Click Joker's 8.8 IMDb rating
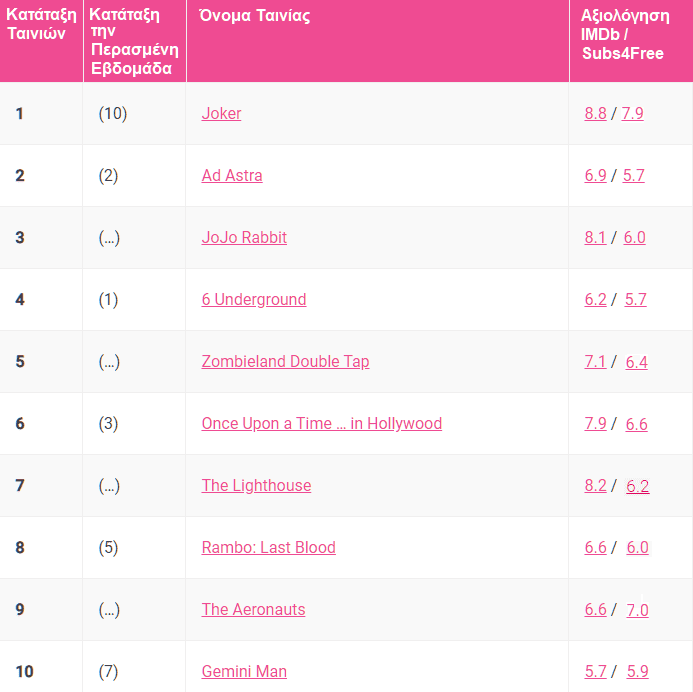Screen dimensions: 693x692 (x=595, y=113)
